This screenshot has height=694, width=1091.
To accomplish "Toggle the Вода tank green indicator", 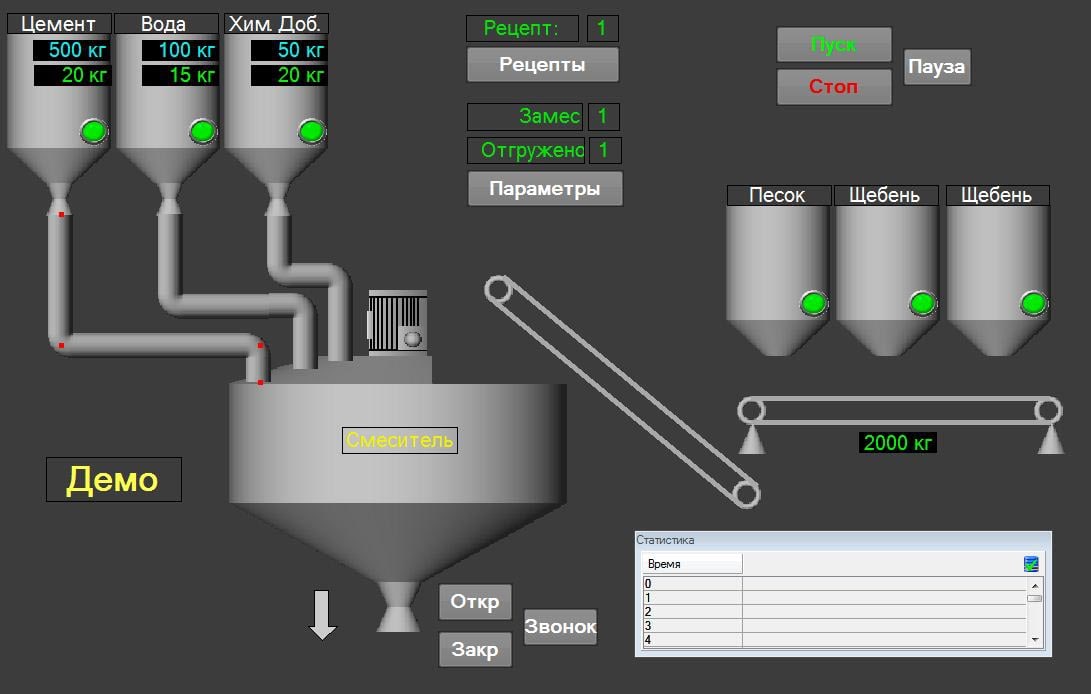I will click(203, 131).
